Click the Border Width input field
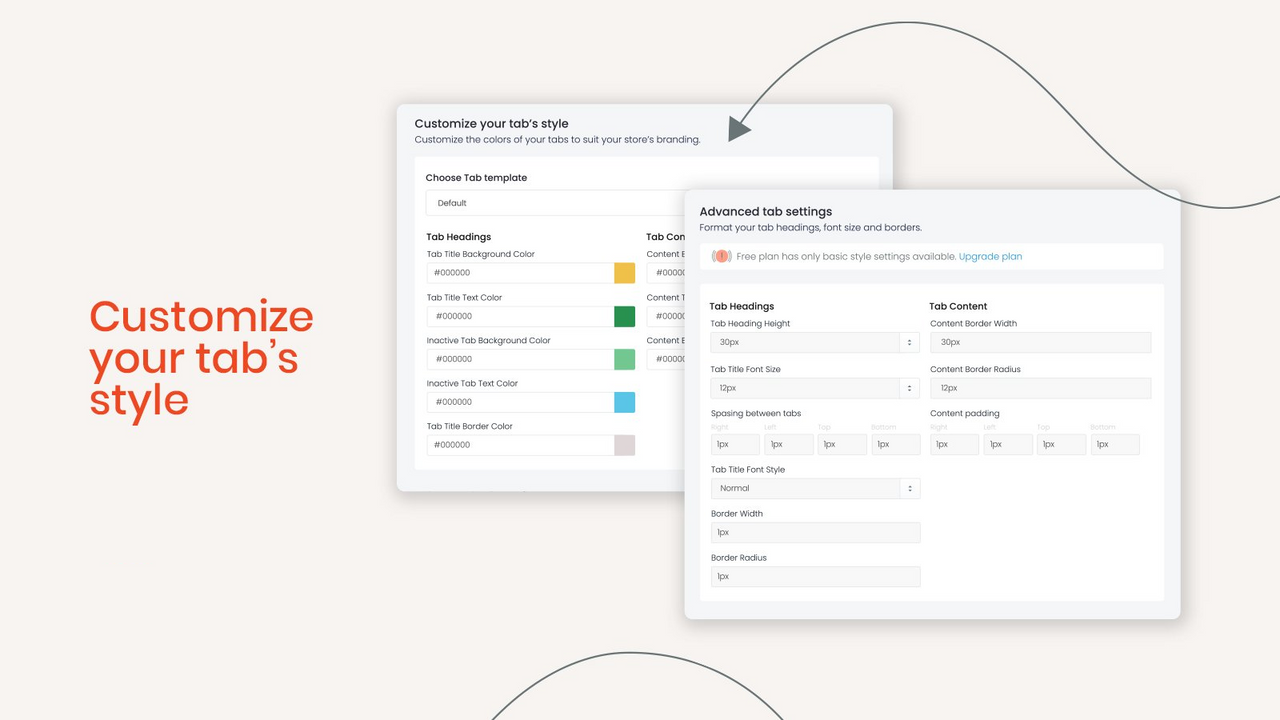Screen dimensions: 1280x720 814,533
